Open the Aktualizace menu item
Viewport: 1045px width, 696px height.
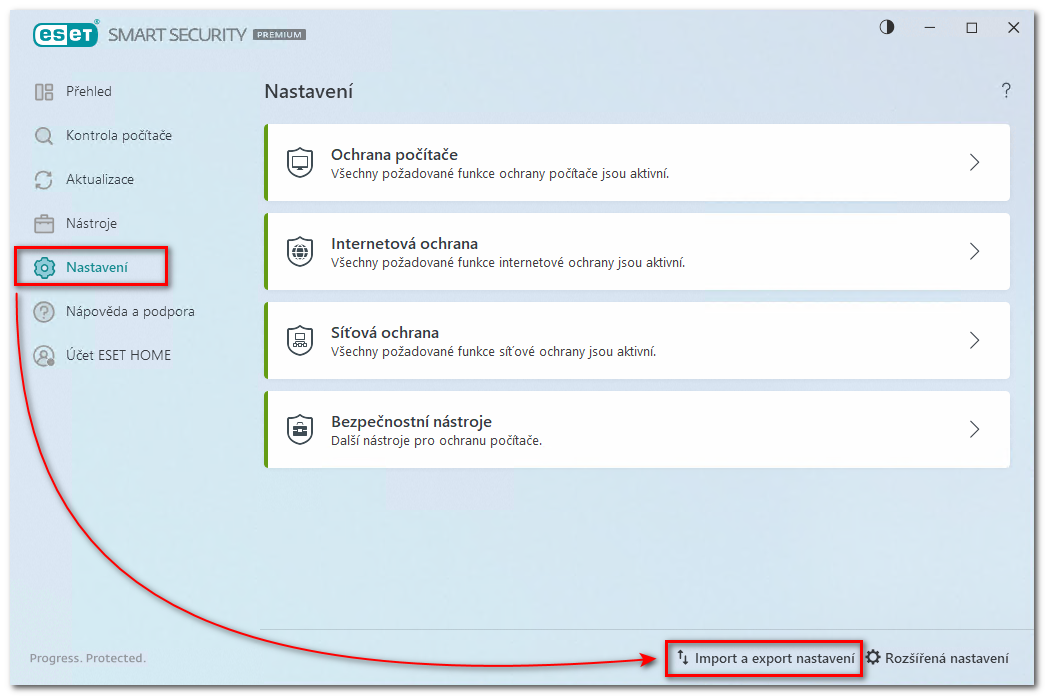tap(99, 180)
